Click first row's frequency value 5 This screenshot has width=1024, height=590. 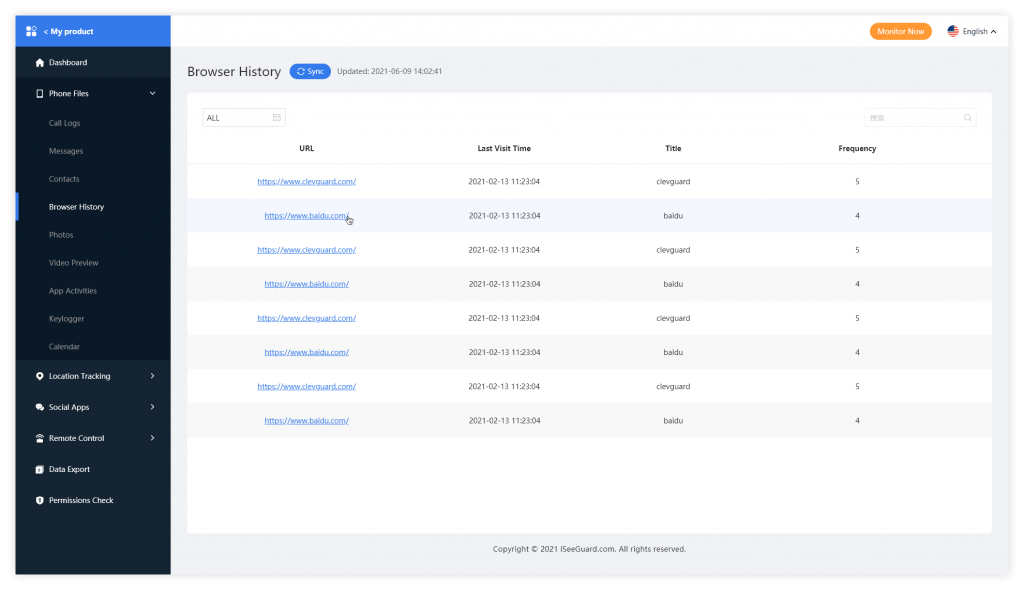click(857, 182)
